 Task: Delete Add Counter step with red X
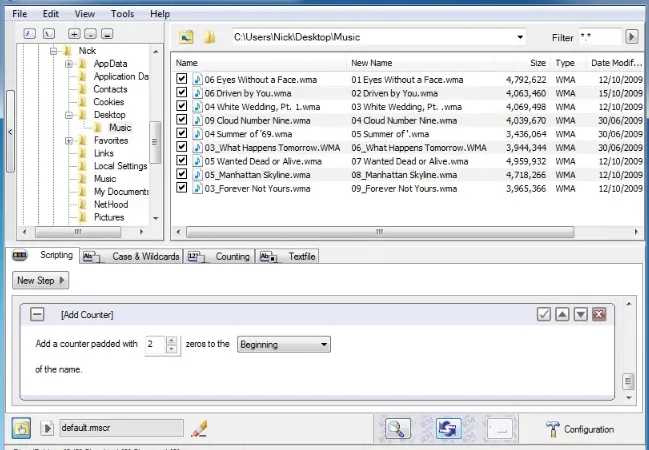click(599, 314)
